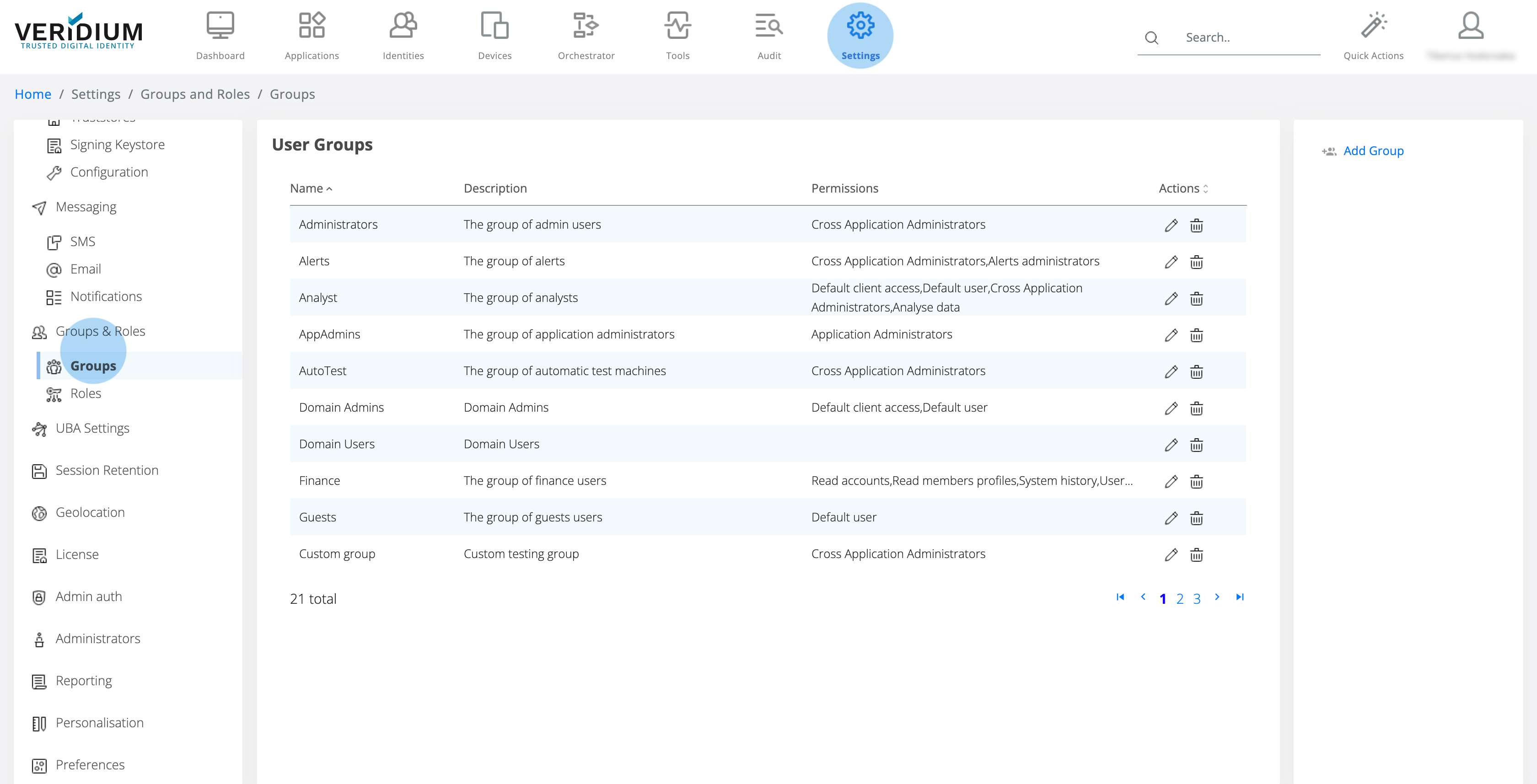The height and width of the screenshot is (784, 1537).
Task: Edit the Analyst group with the pencil icon
Action: pos(1171,298)
